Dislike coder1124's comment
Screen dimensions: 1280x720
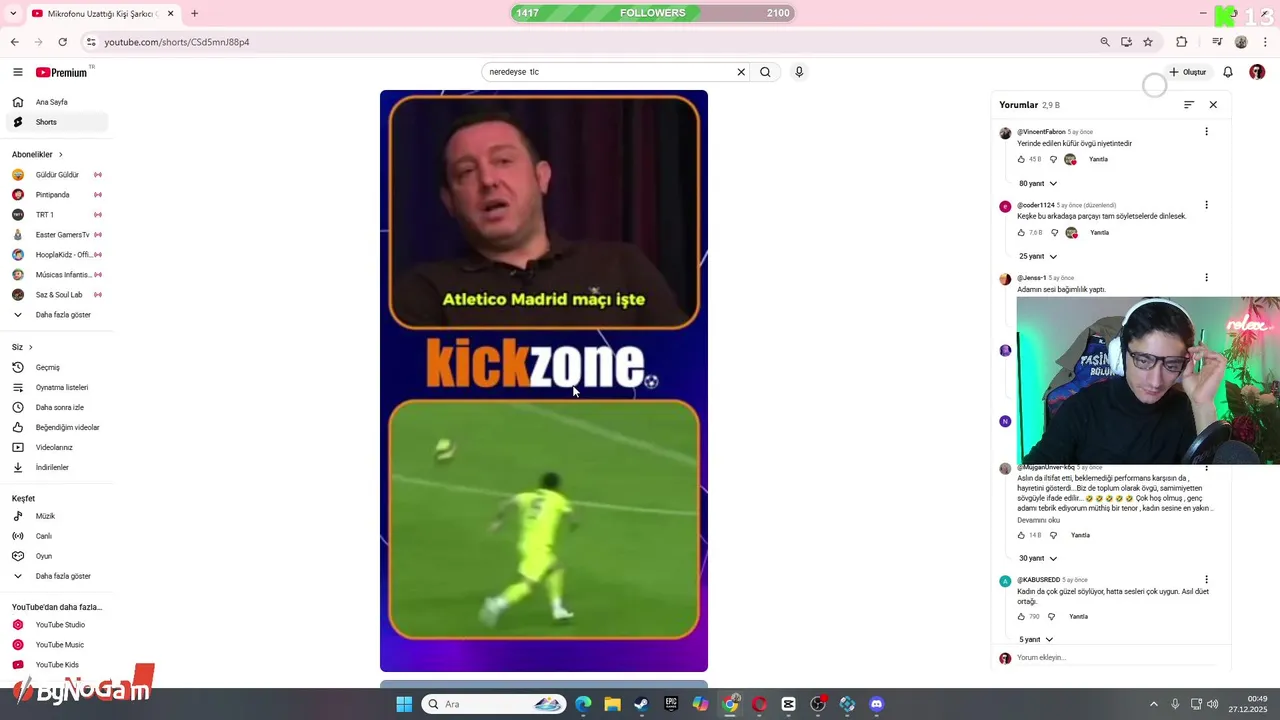pos(1054,233)
